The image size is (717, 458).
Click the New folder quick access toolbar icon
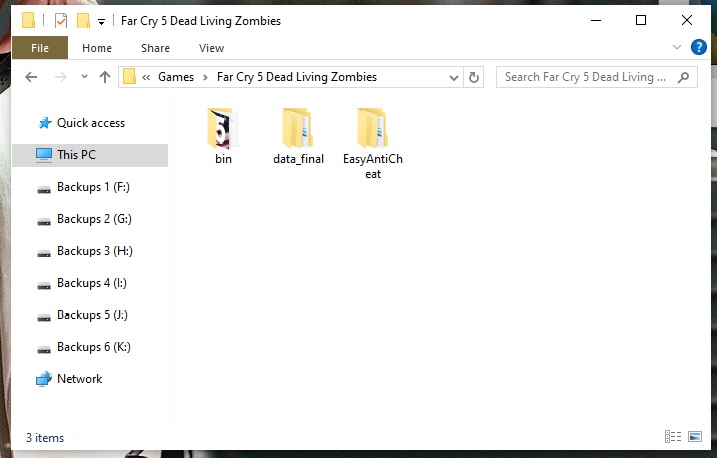tap(83, 21)
